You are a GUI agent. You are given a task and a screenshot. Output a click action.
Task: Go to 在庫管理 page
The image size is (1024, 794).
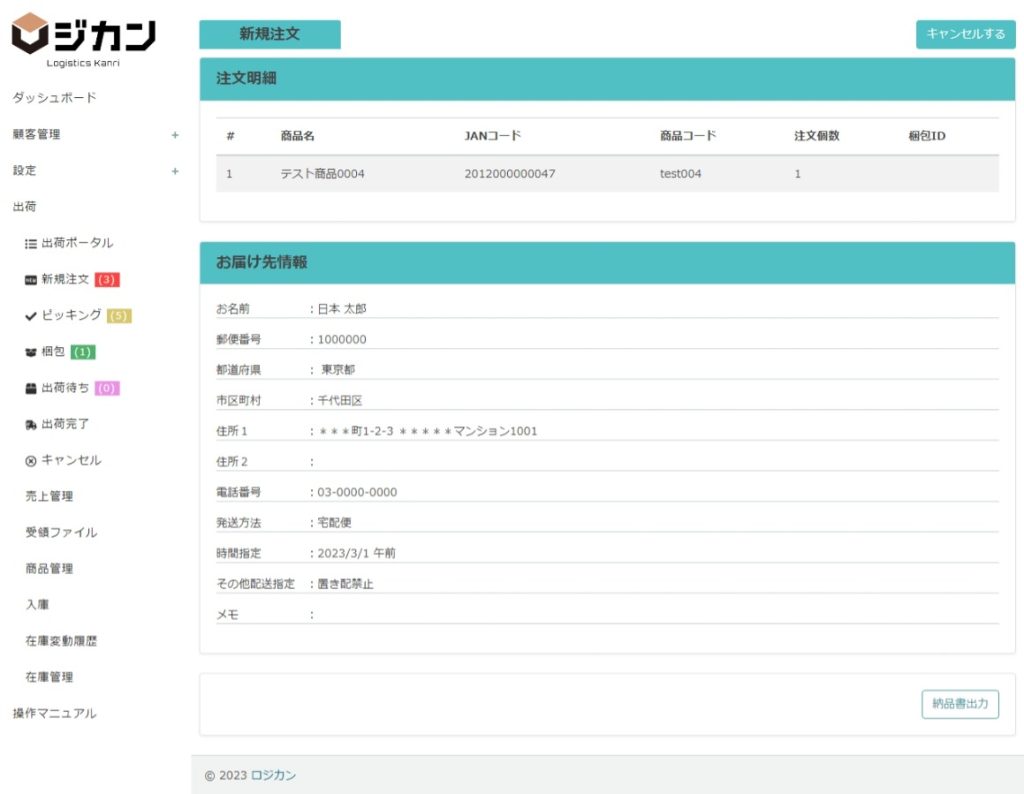coord(49,677)
